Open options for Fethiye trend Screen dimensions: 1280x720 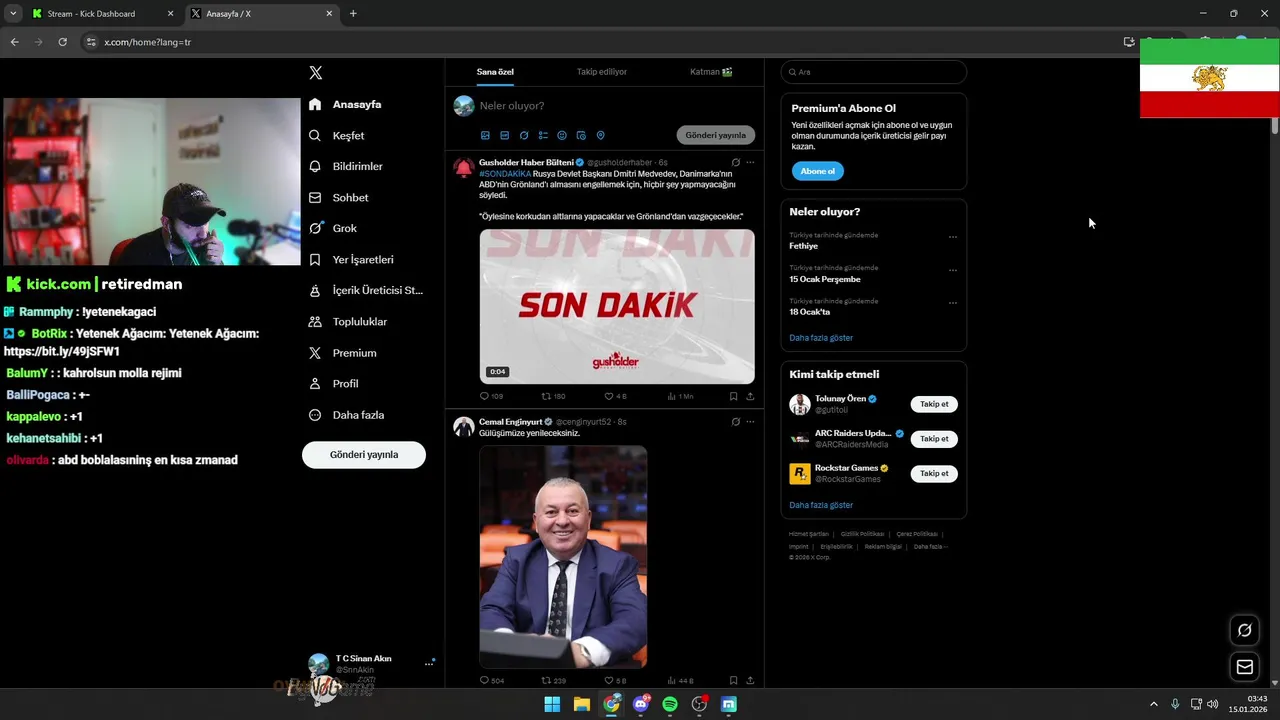click(x=952, y=237)
